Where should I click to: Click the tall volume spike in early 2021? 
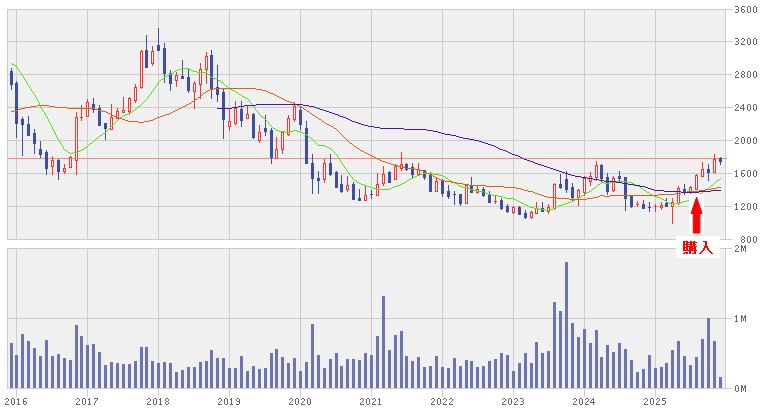[x=383, y=340]
